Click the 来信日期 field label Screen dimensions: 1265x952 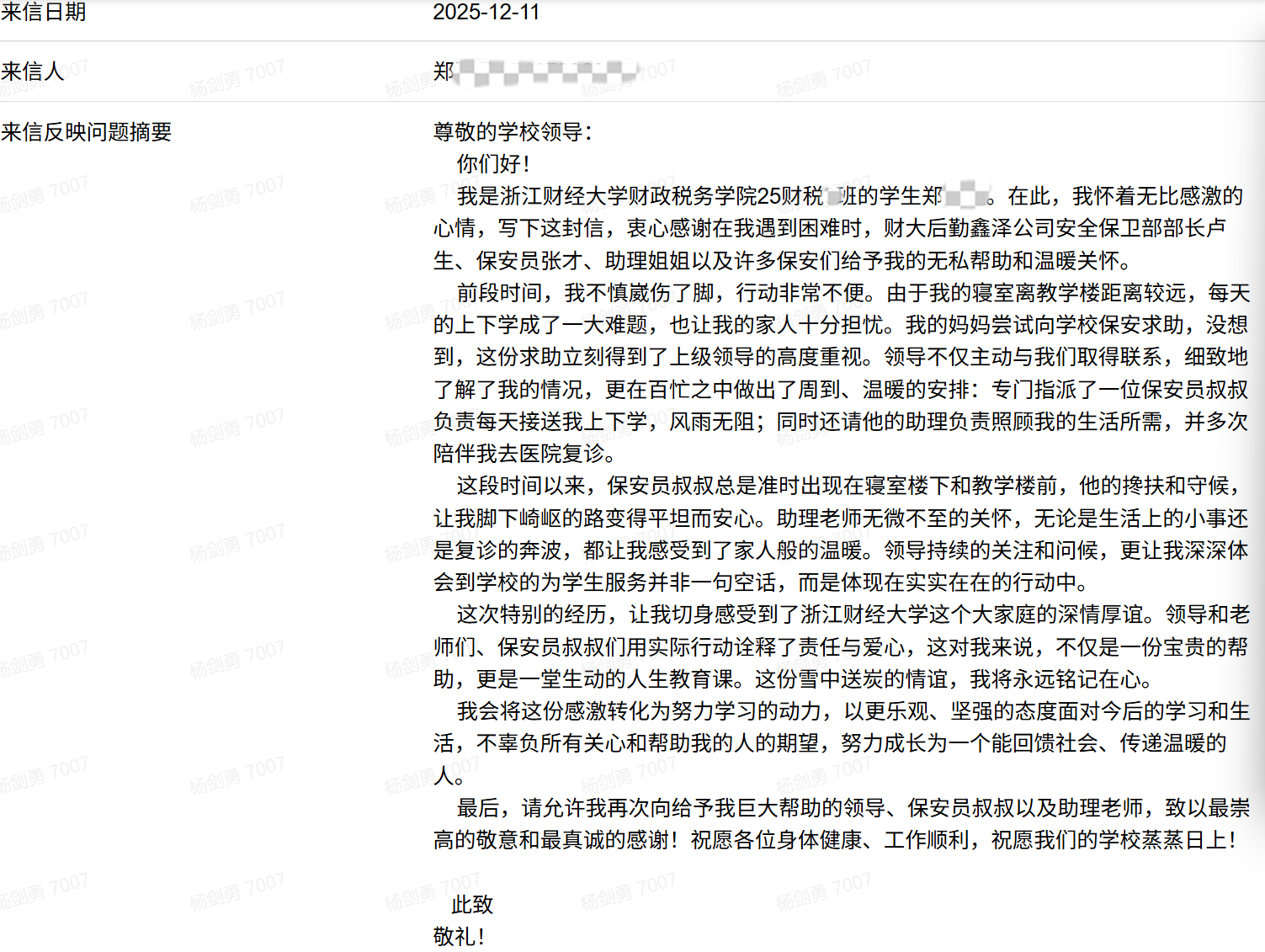[x=43, y=12]
